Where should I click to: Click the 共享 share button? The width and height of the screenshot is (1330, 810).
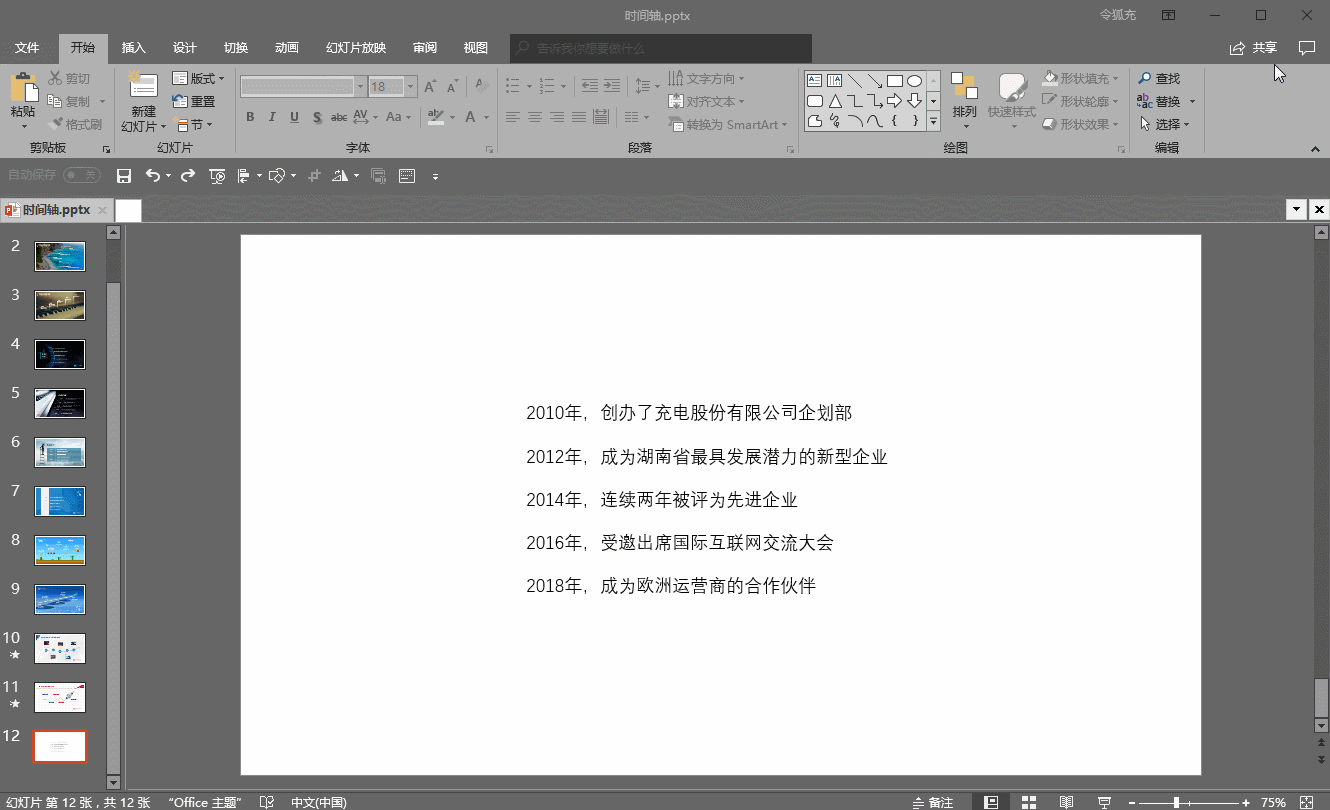coord(1254,48)
